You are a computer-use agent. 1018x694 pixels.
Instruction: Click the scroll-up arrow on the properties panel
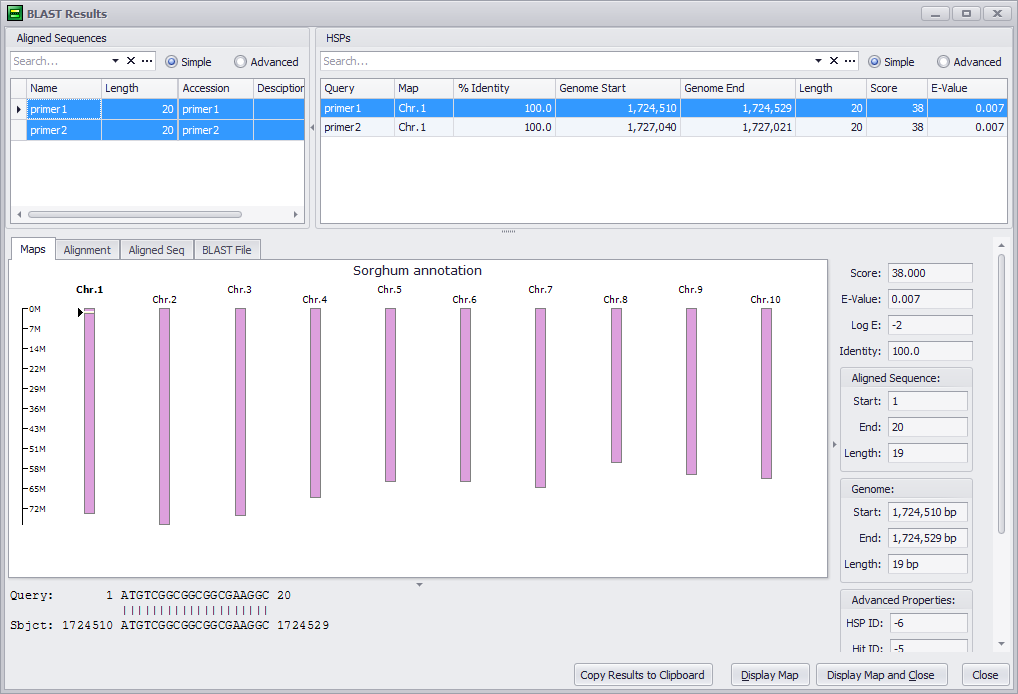pos(1002,243)
